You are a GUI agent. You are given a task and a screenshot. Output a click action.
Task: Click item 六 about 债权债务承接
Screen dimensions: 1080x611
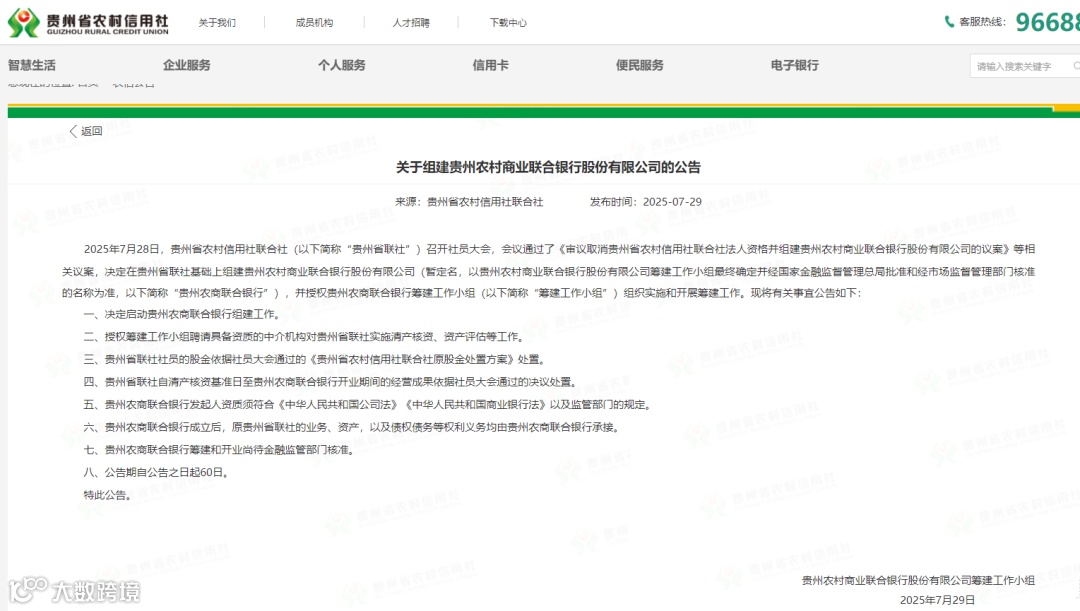(353, 428)
